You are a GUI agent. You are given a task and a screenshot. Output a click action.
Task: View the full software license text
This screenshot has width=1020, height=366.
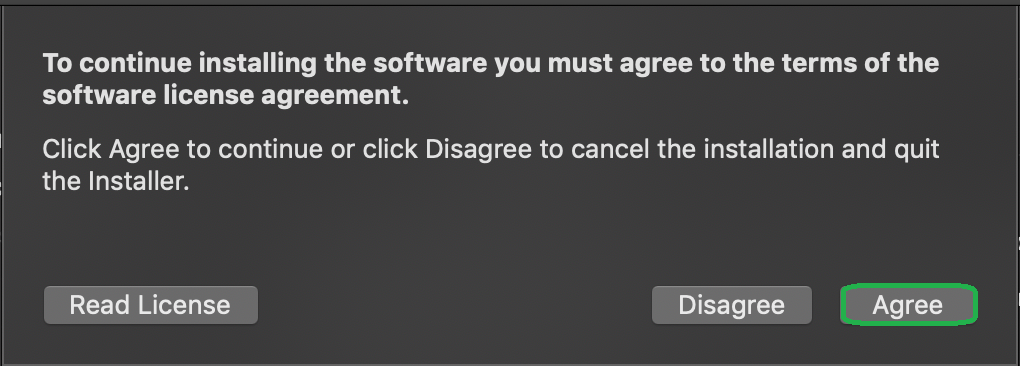(151, 305)
